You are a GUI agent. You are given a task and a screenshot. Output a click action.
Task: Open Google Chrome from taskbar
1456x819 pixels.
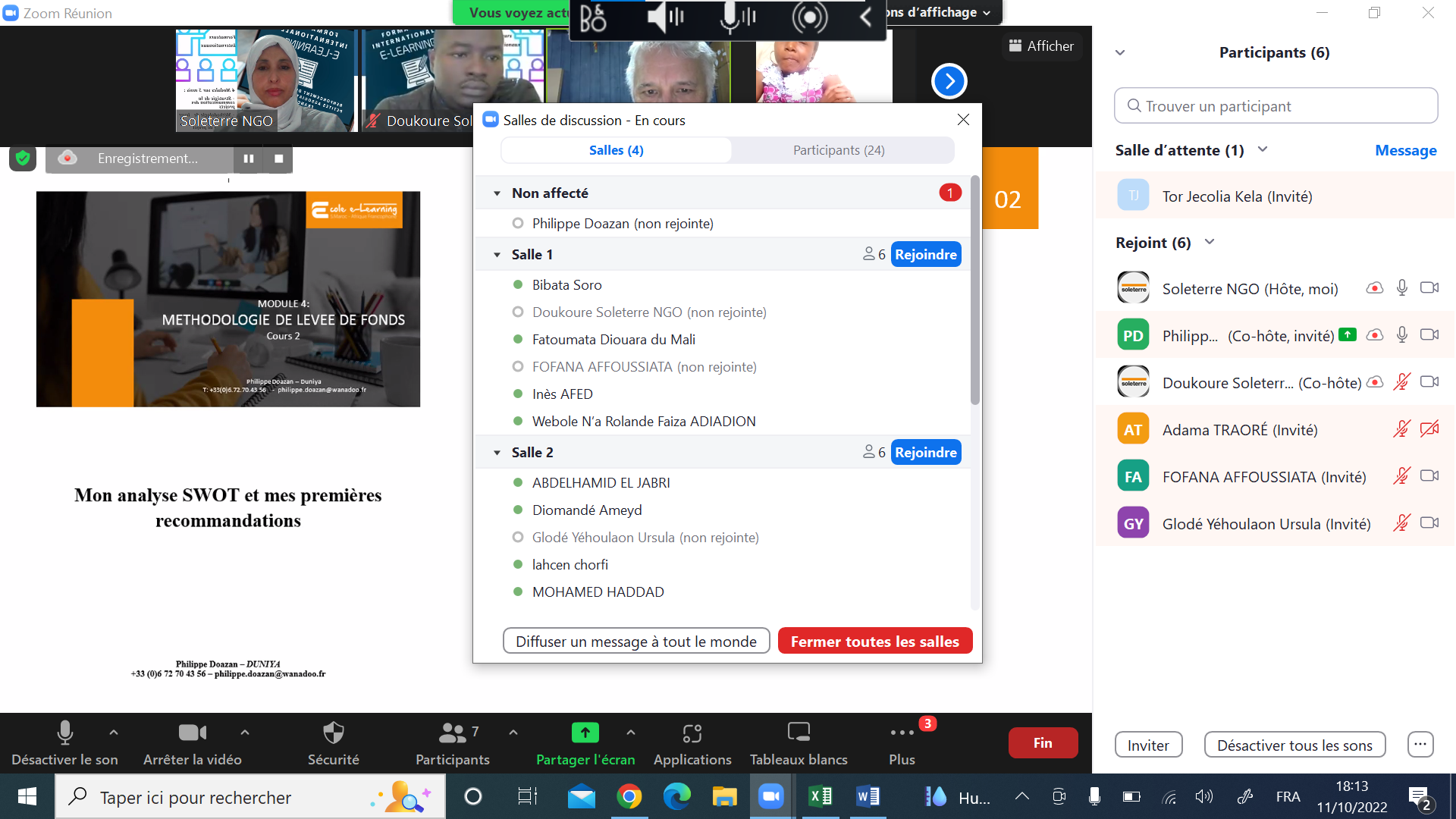tap(629, 796)
